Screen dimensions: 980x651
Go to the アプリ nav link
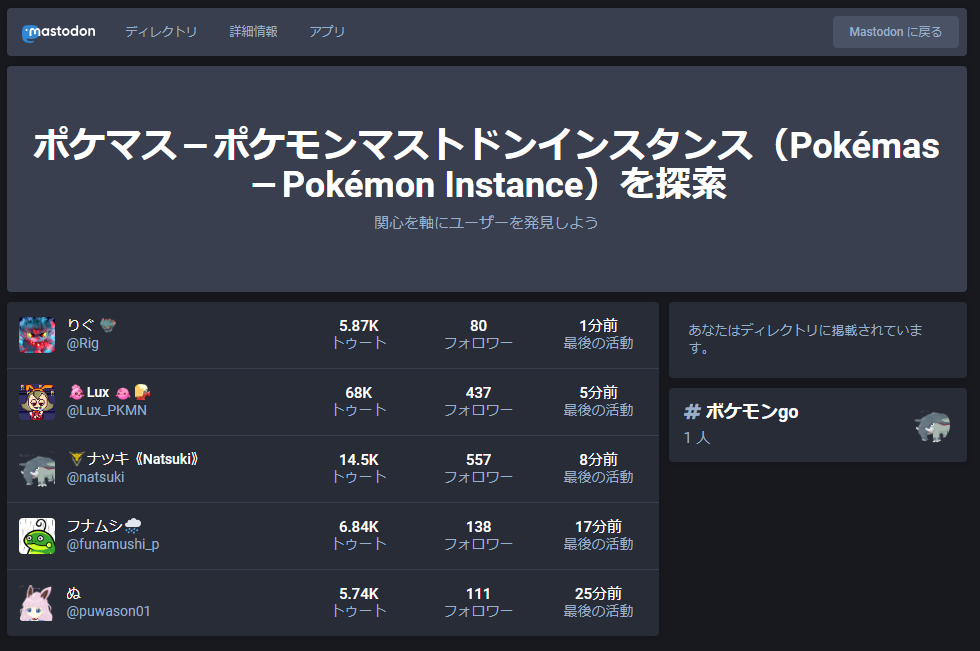(327, 32)
